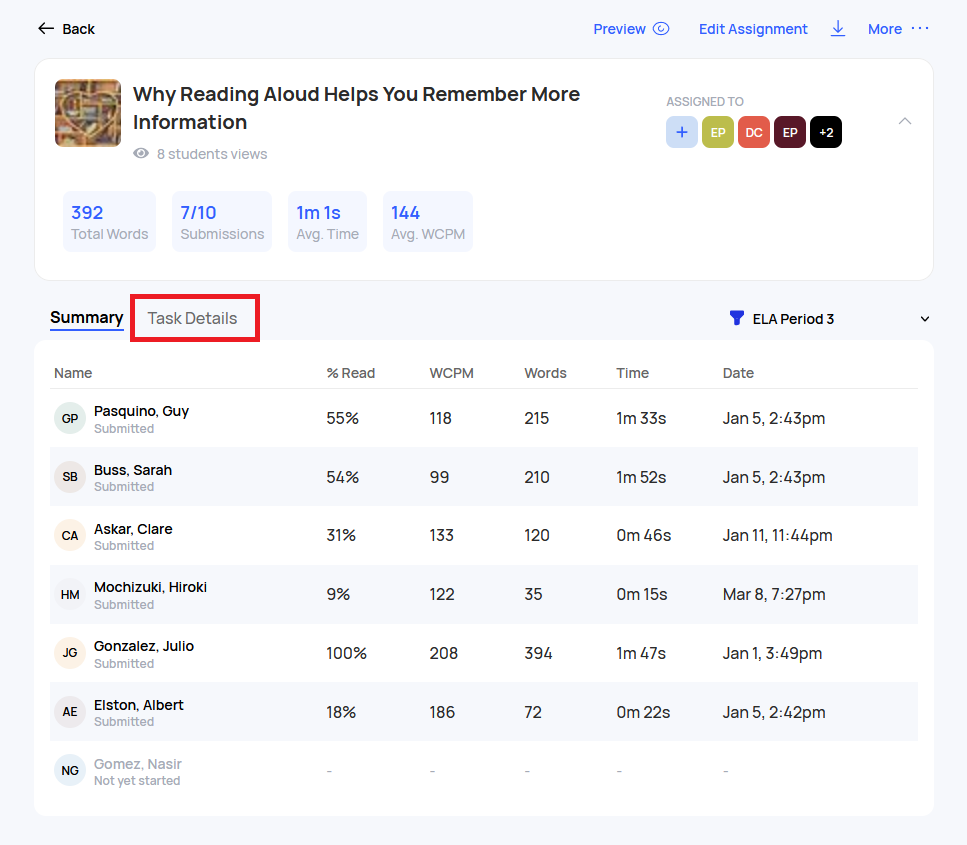This screenshot has height=845, width=967.
Task: Click the HM avatar for Mochizuki, Hiroki
Action: [70, 595]
